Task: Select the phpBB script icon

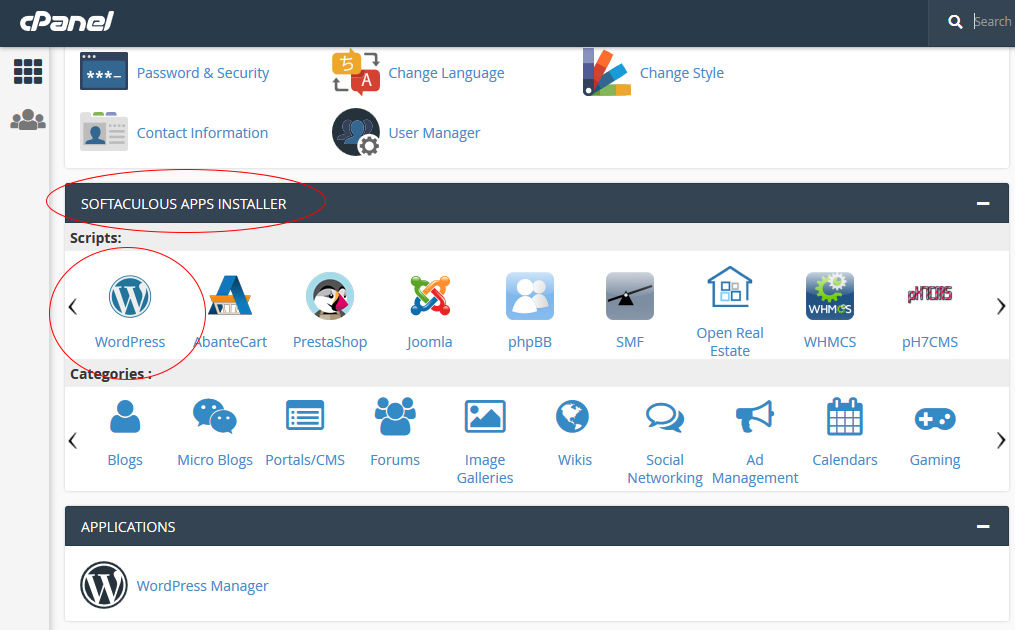Action: (530, 296)
